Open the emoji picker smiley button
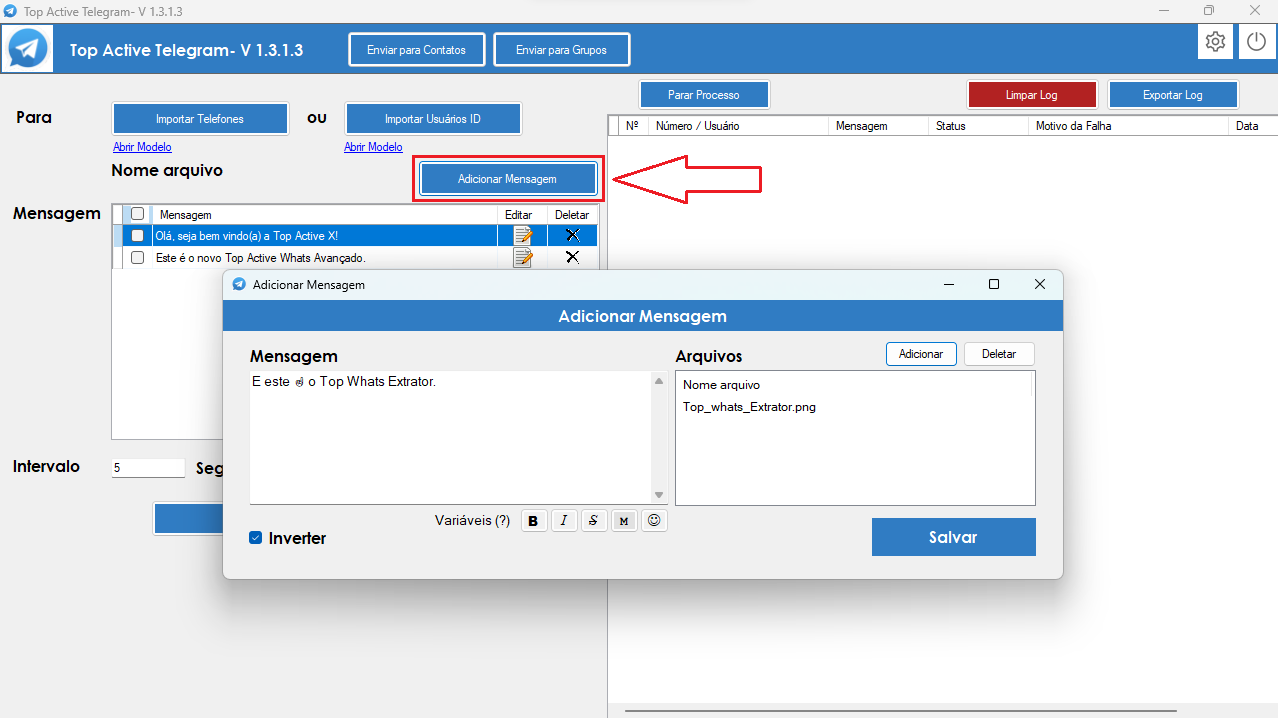This screenshot has width=1278, height=718. point(654,521)
